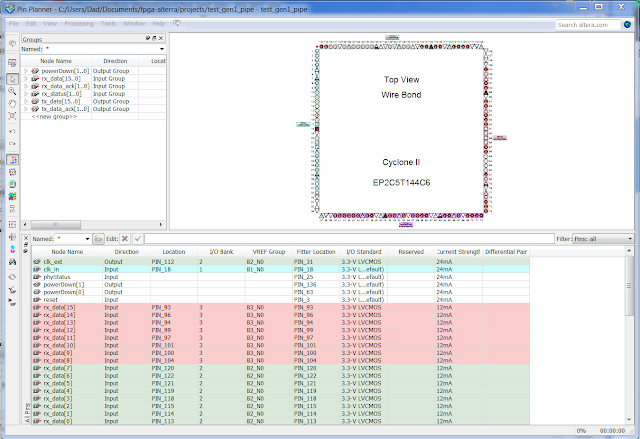
Task: Click the I/O Standard column header
Action: [x=364, y=252]
